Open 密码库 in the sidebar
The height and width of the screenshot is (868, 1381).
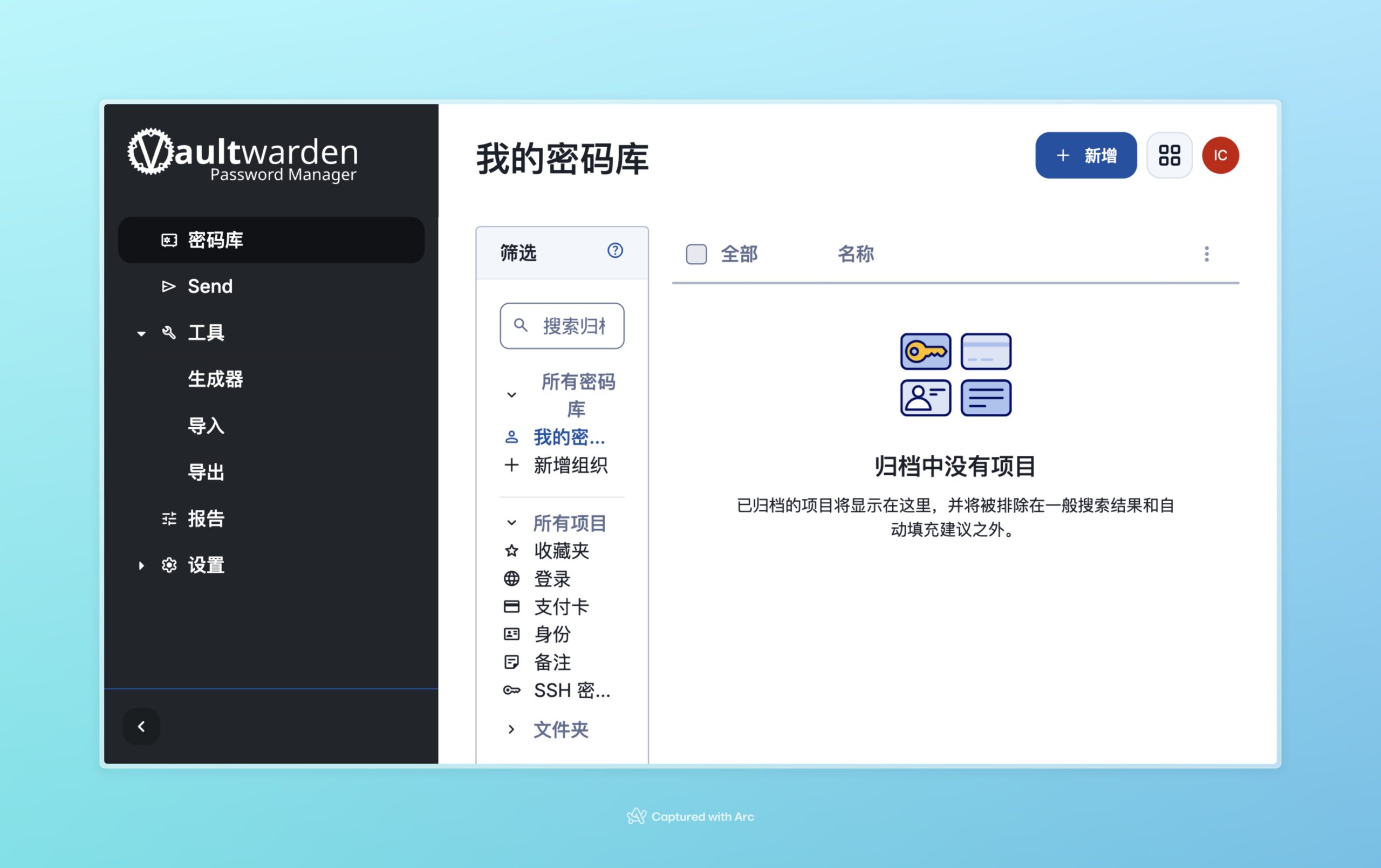tap(271, 240)
